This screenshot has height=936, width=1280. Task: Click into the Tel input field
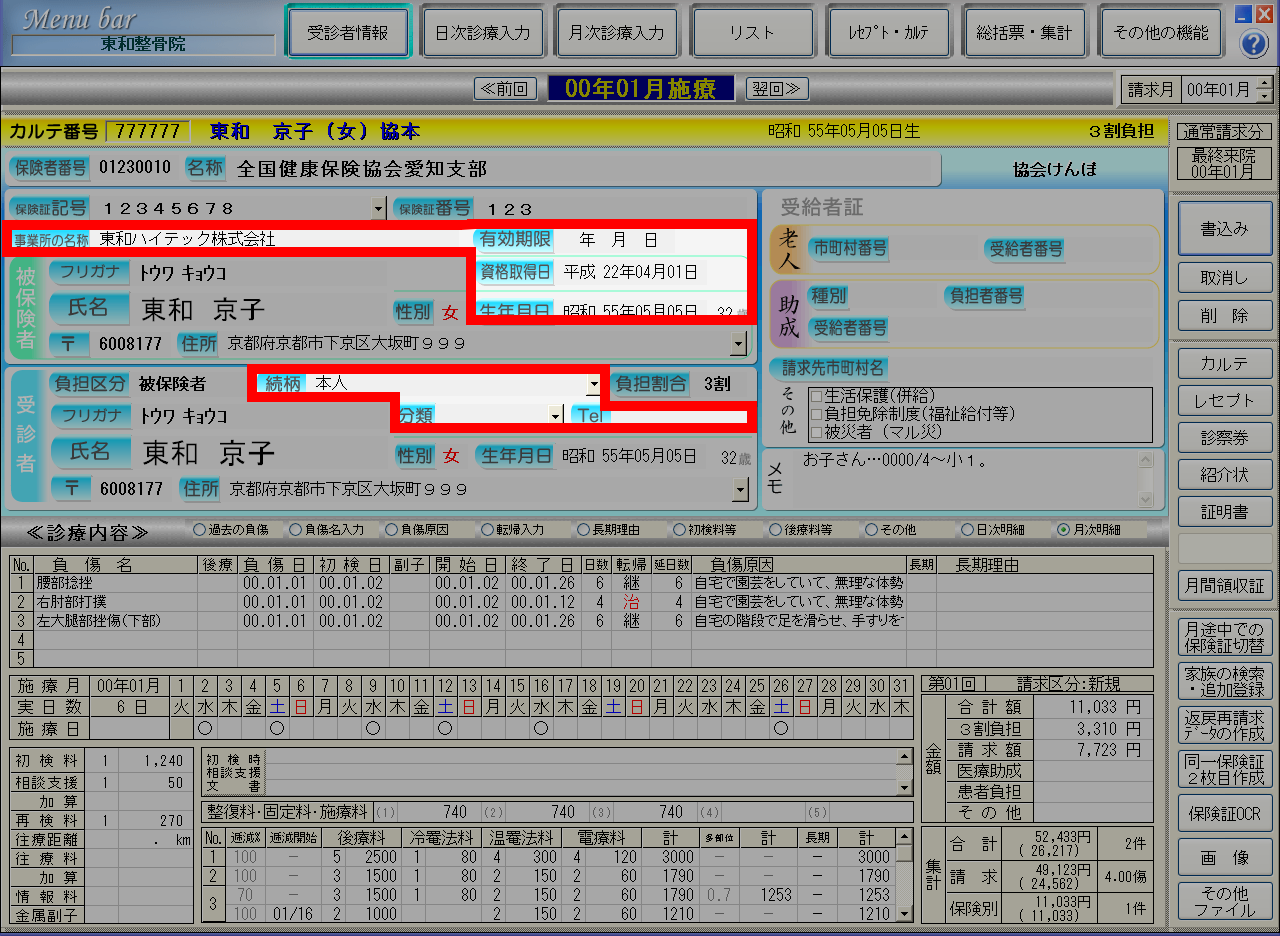(680, 415)
